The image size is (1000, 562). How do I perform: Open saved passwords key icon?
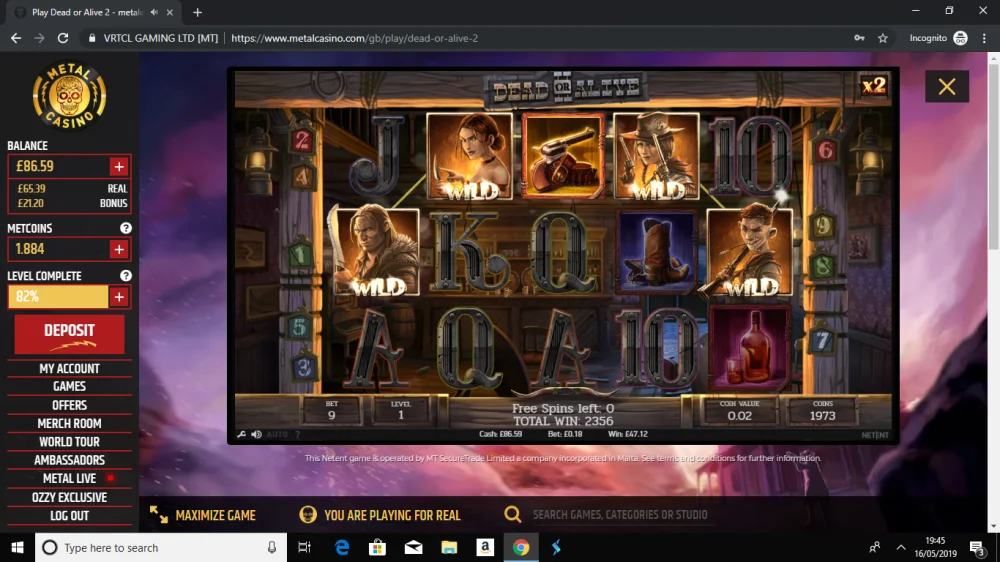point(860,38)
